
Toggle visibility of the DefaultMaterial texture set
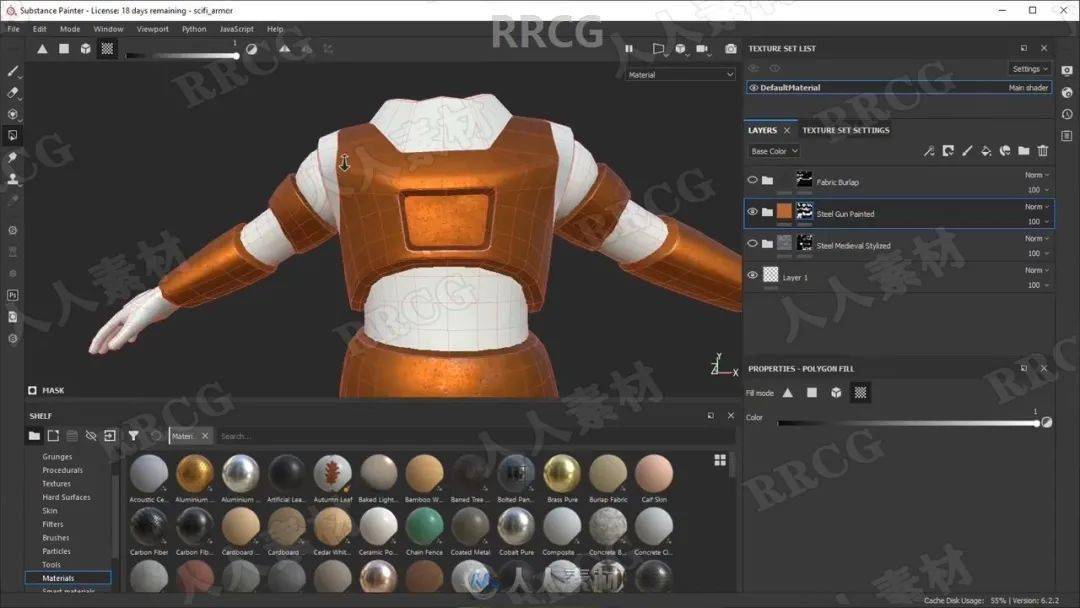click(754, 88)
